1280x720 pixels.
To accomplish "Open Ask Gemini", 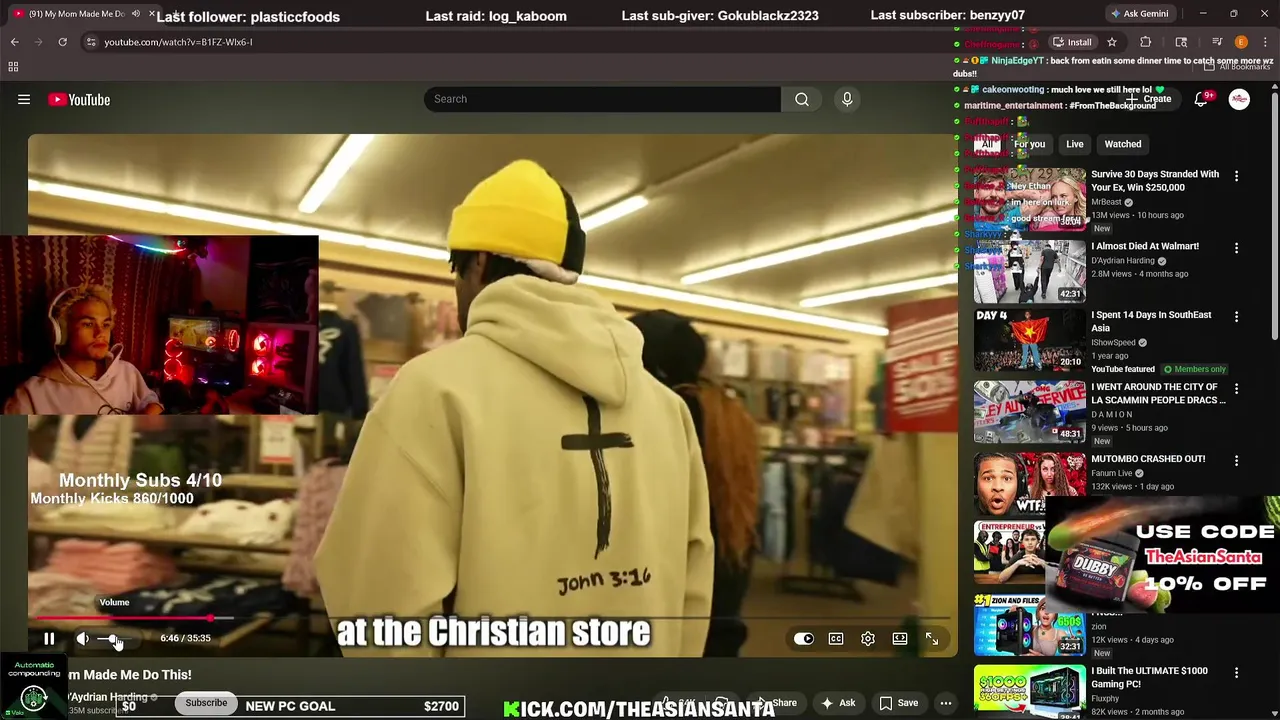I will coord(1139,14).
